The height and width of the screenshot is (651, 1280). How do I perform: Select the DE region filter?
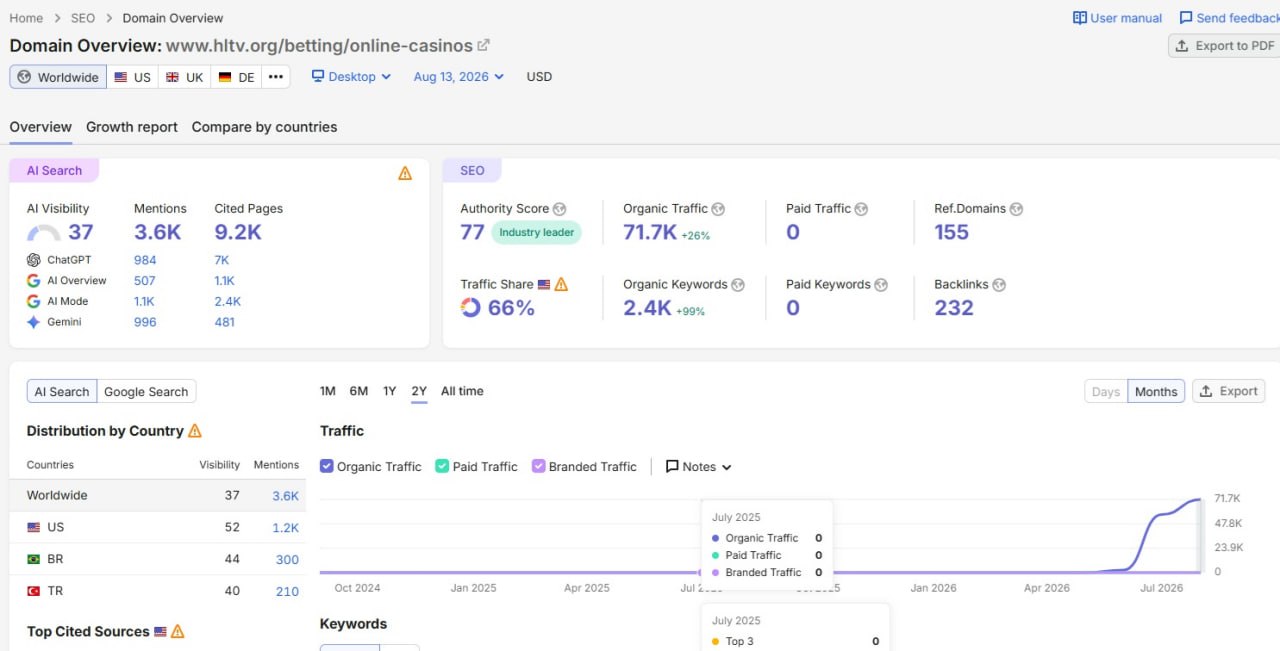point(237,77)
